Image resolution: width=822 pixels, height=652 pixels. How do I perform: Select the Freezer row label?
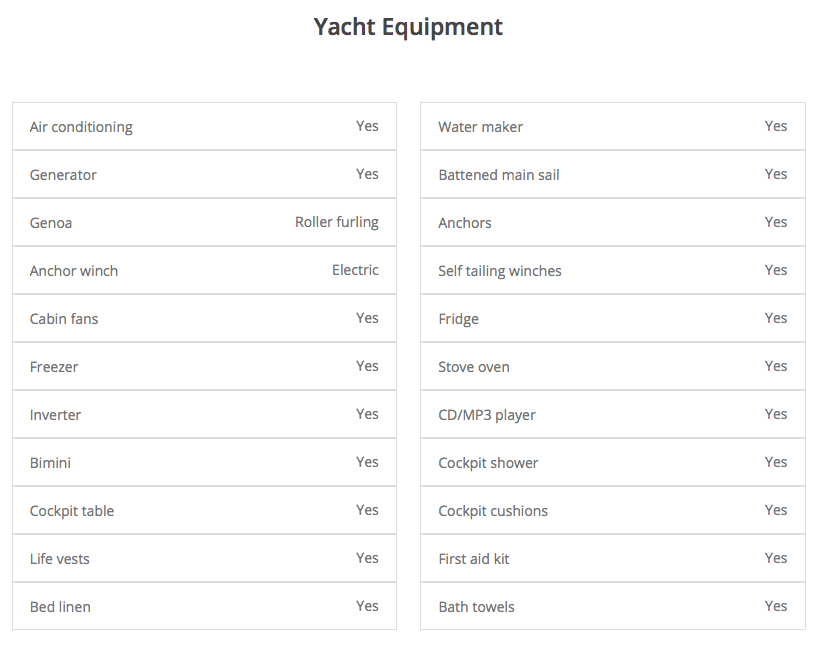point(54,367)
